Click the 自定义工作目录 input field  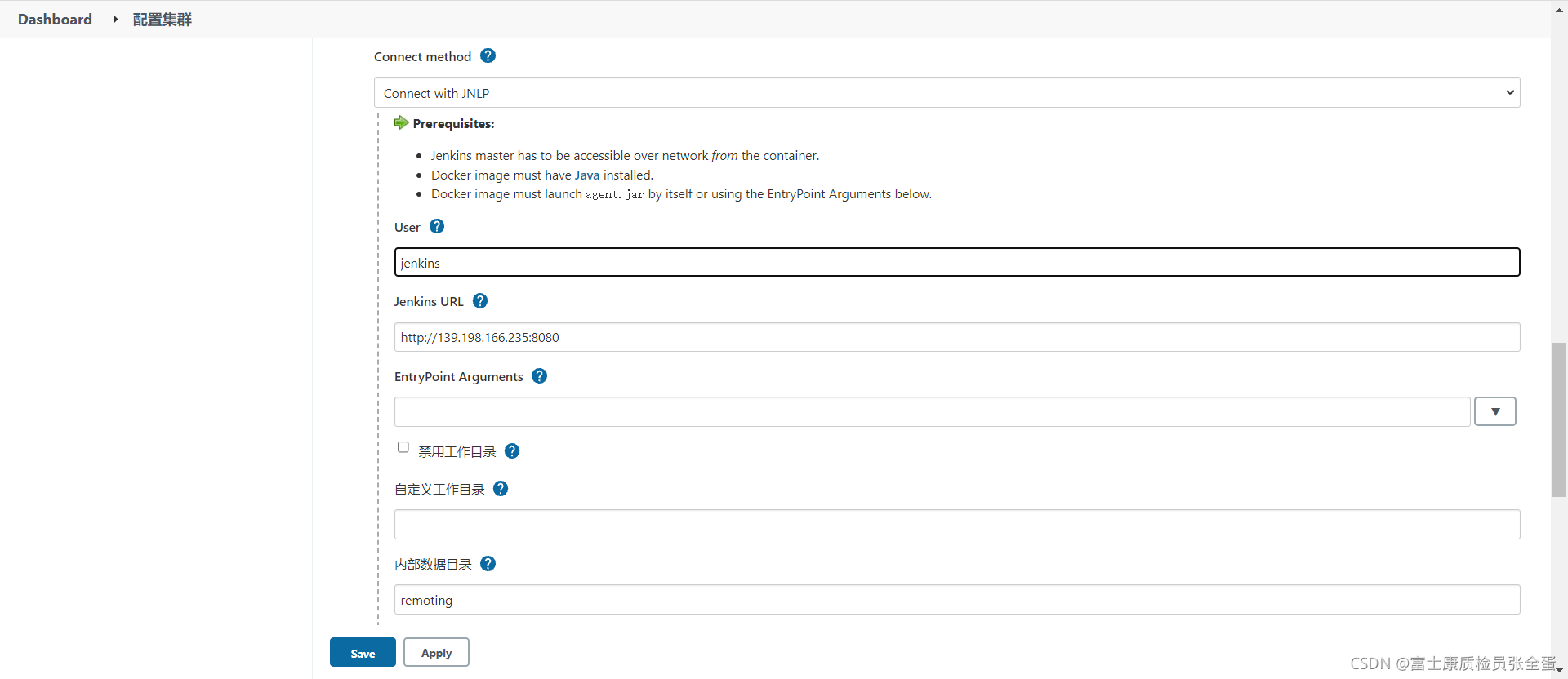tap(957, 524)
